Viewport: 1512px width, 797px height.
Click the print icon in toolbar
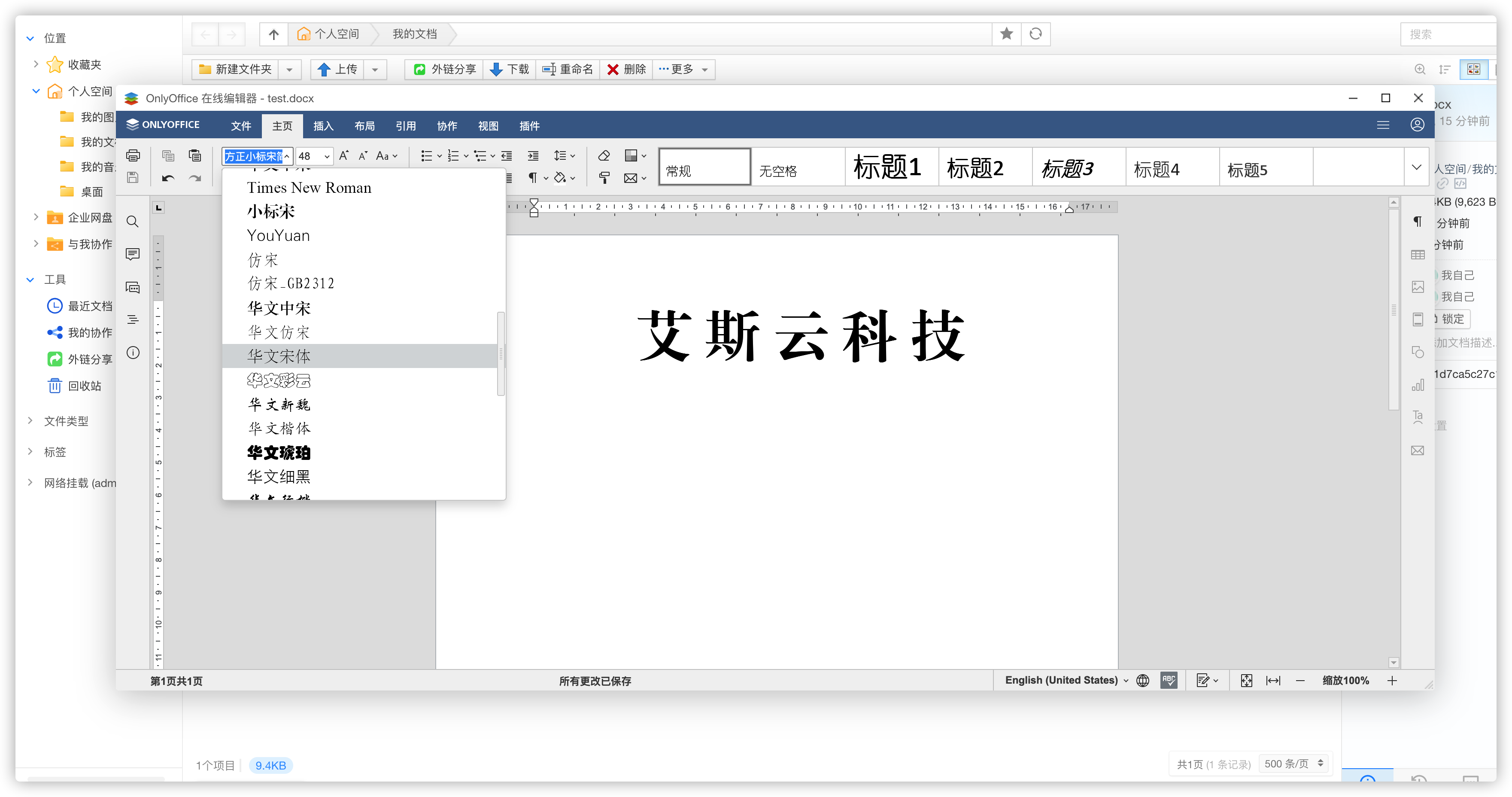[133, 155]
